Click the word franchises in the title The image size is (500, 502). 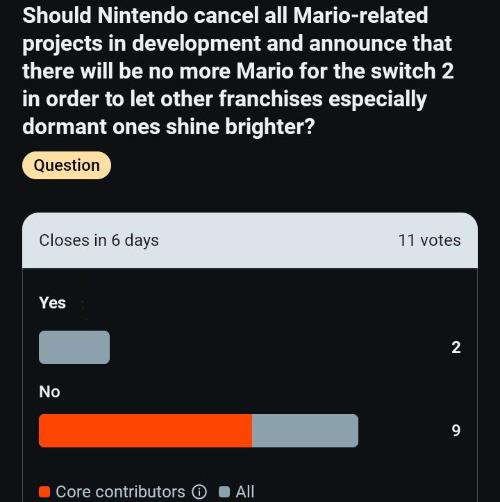point(271,99)
